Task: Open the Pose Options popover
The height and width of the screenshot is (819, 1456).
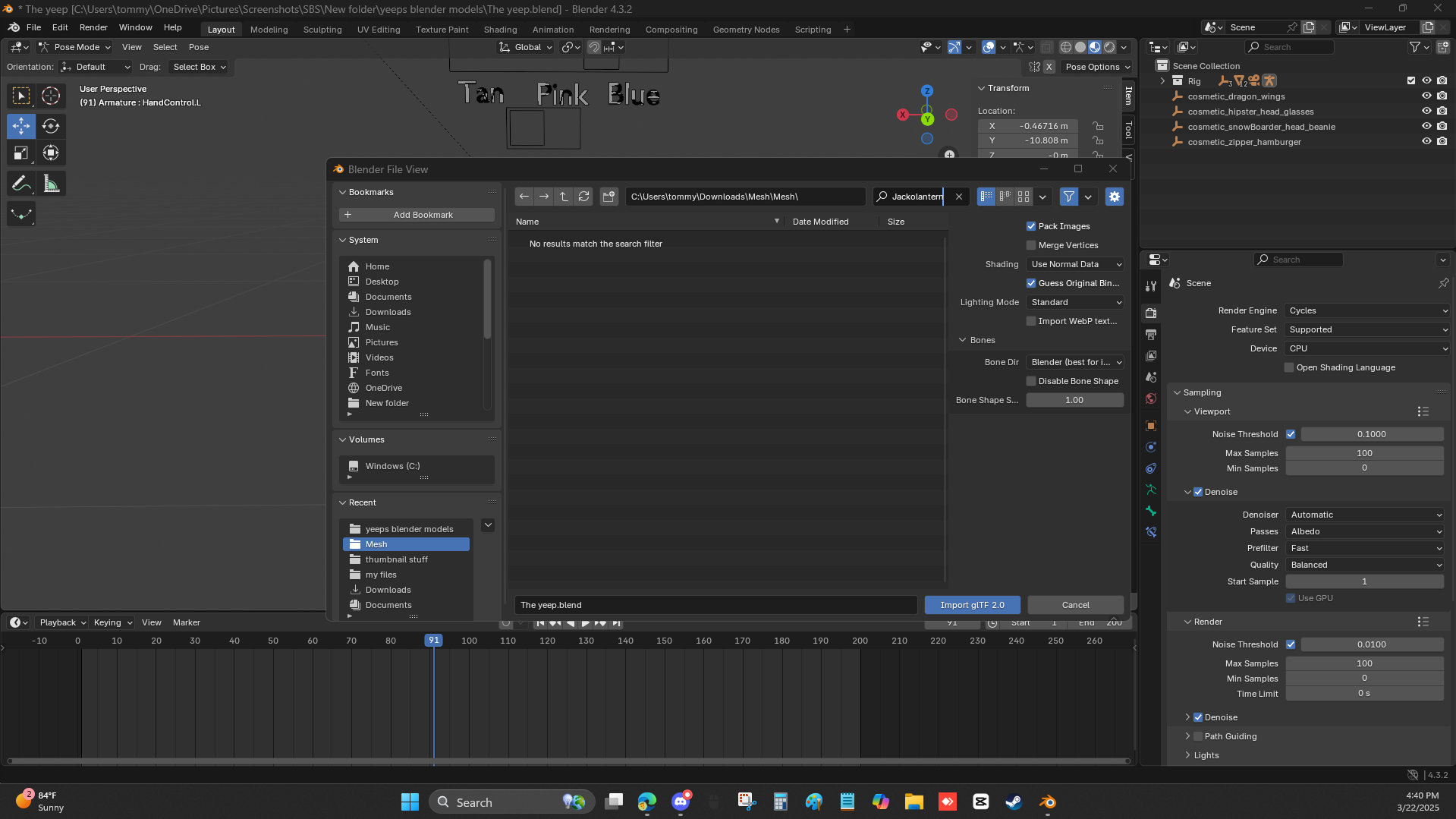Action: [x=1097, y=67]
